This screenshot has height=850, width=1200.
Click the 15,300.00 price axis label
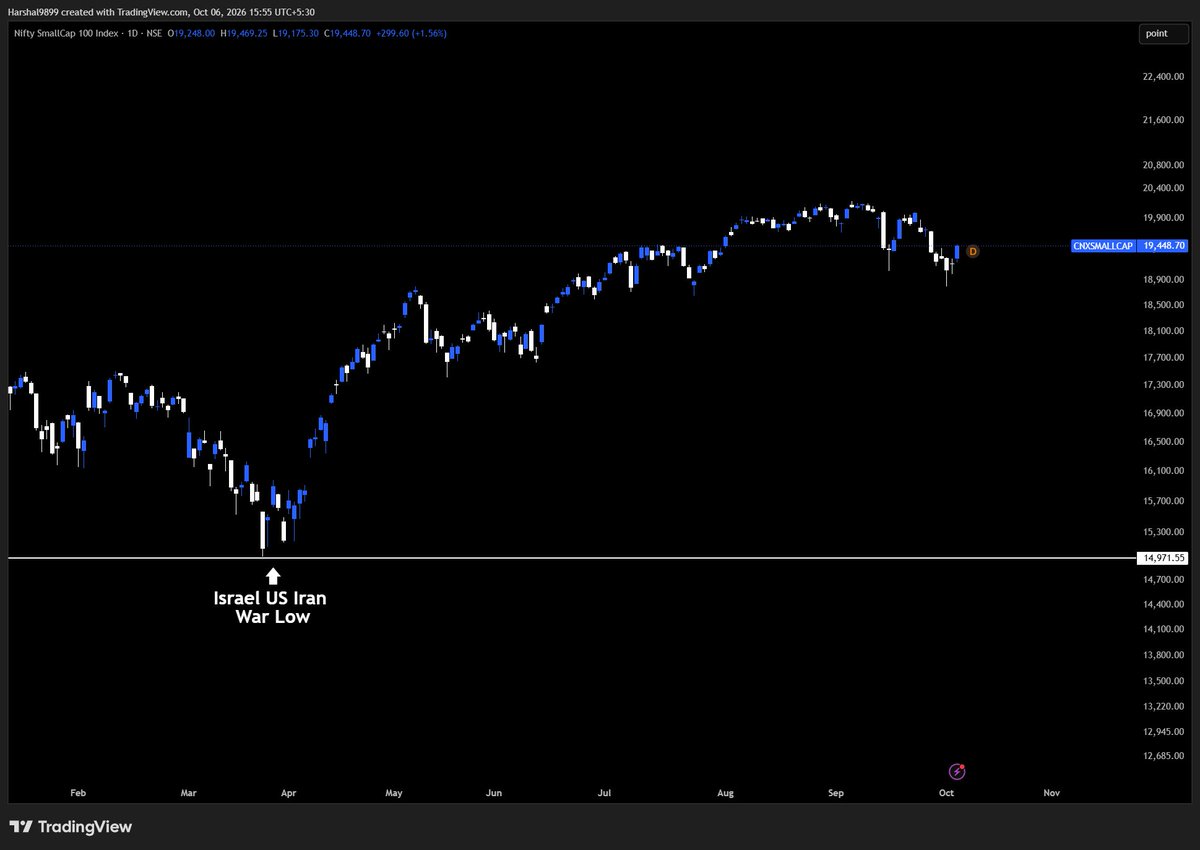point(1164,531)
